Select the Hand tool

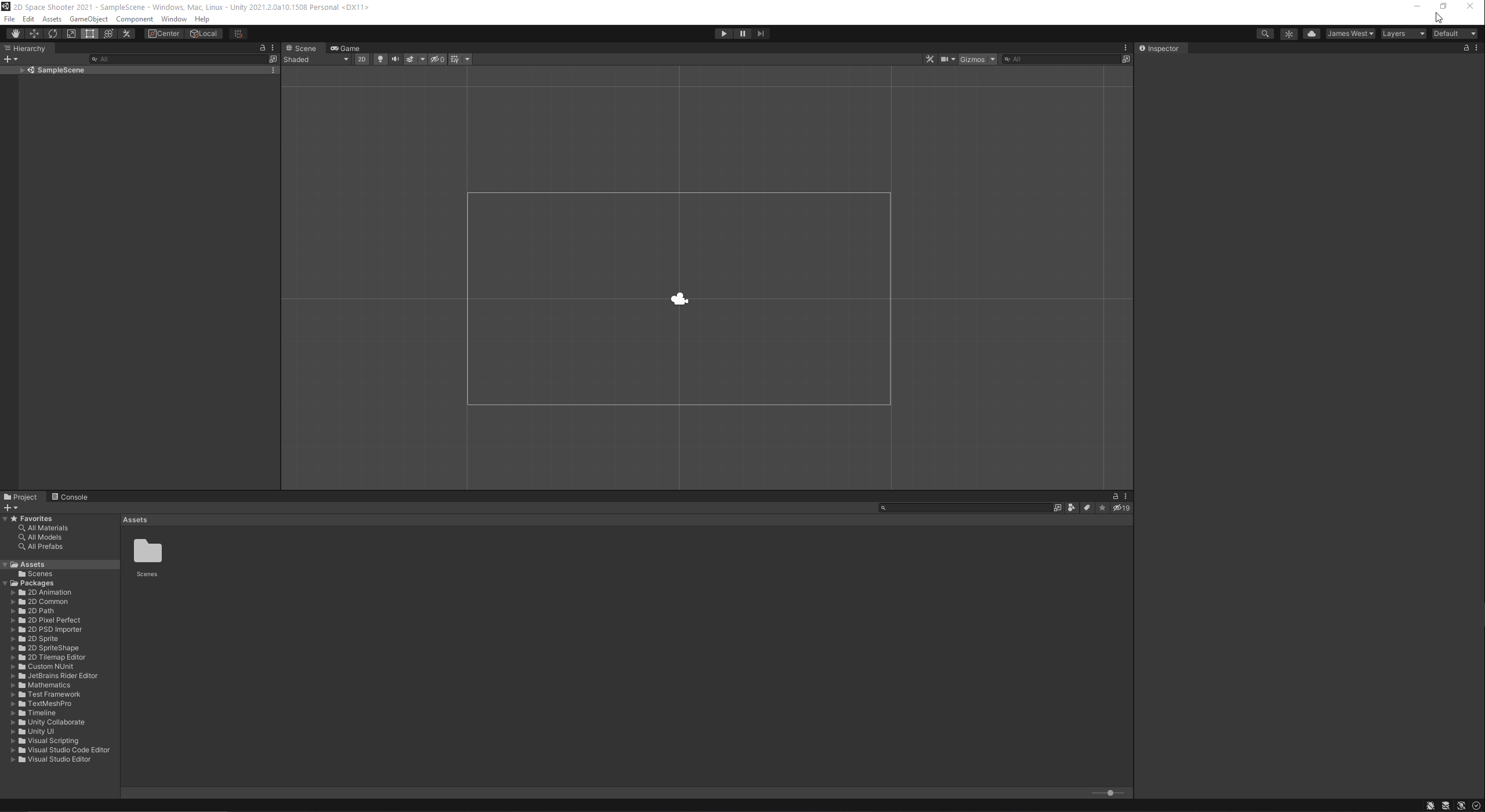click(15, 34)
